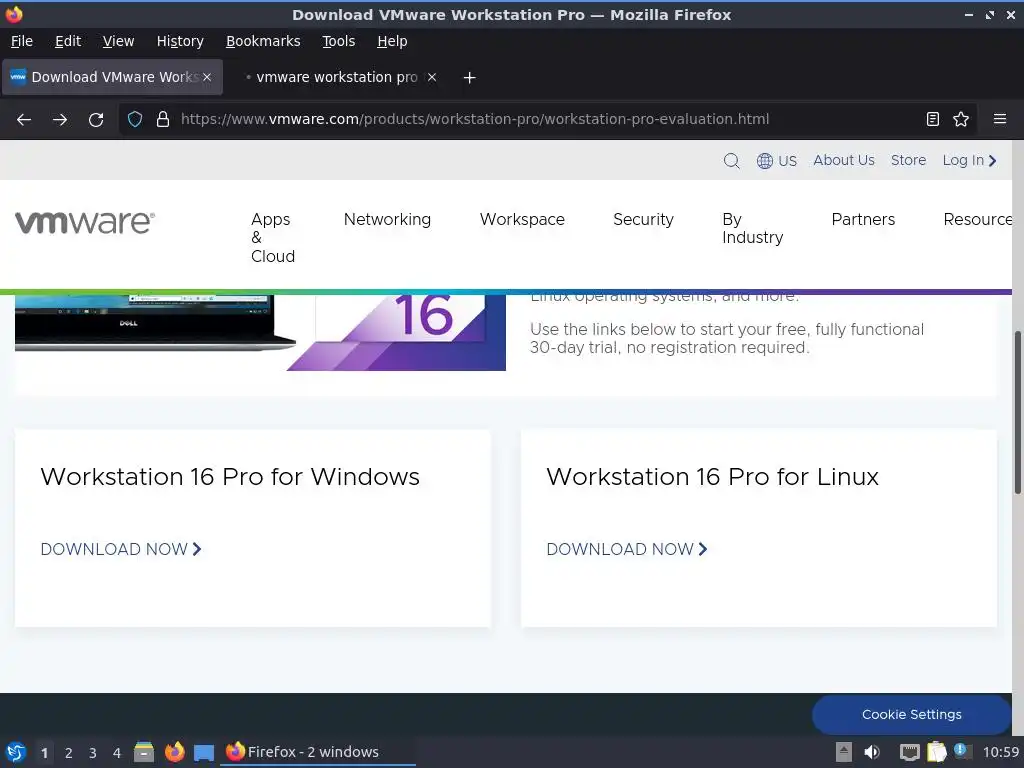The height and width of the screenshot is (768, 1024).
Task: Click the About Us link
Action: [843, 161]
